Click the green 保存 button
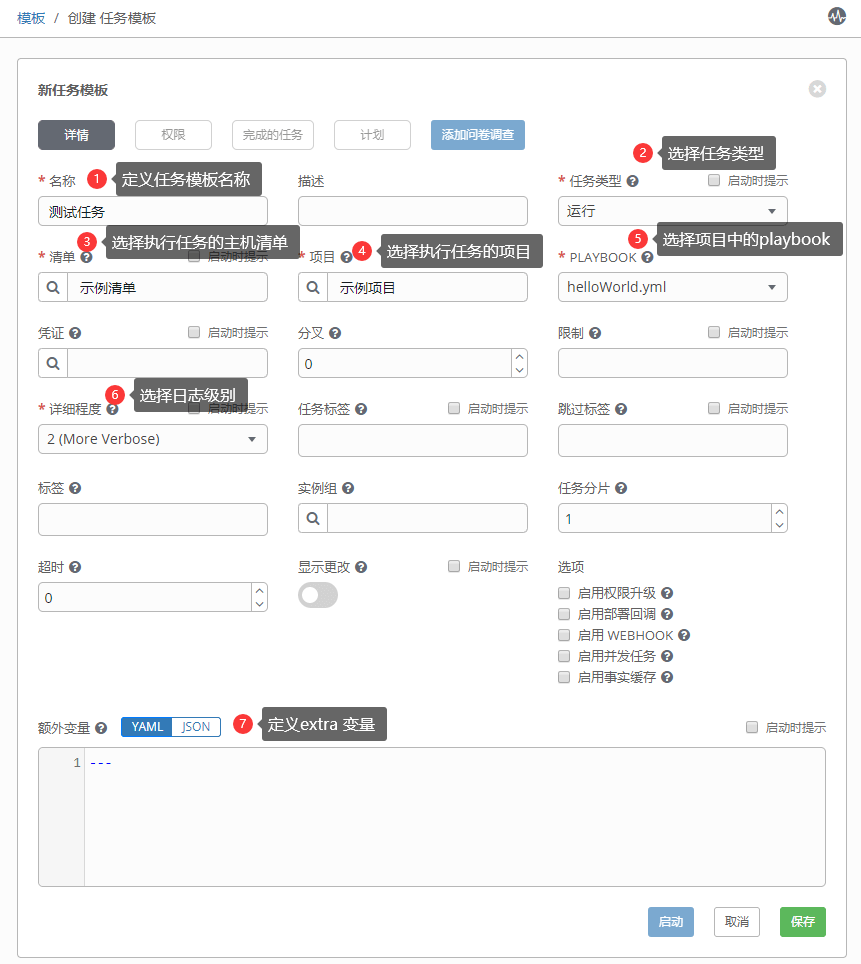The width and height of the screenshot is (861, 964). (x=802, y=922)
